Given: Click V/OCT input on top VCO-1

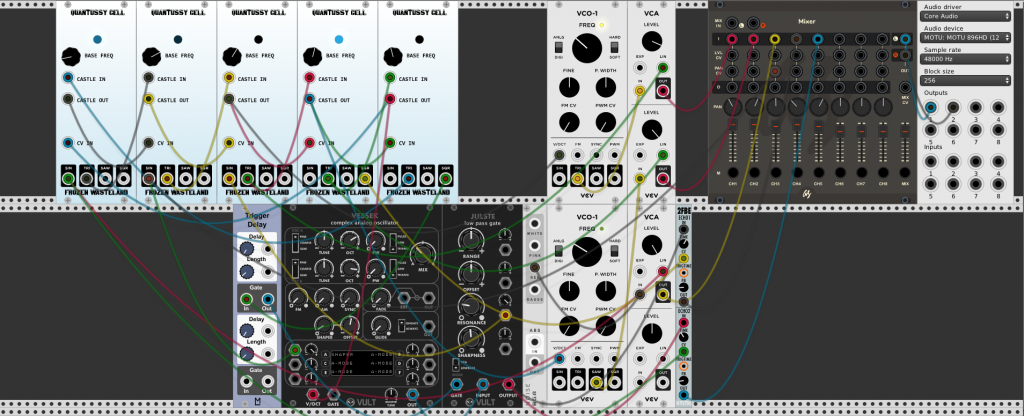Looking at the screenshot, I should [559, 155].
